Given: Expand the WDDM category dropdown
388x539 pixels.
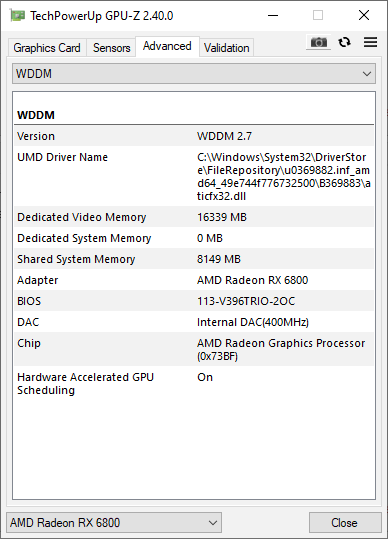Looking at the screenshot, I should coord(194,74).
